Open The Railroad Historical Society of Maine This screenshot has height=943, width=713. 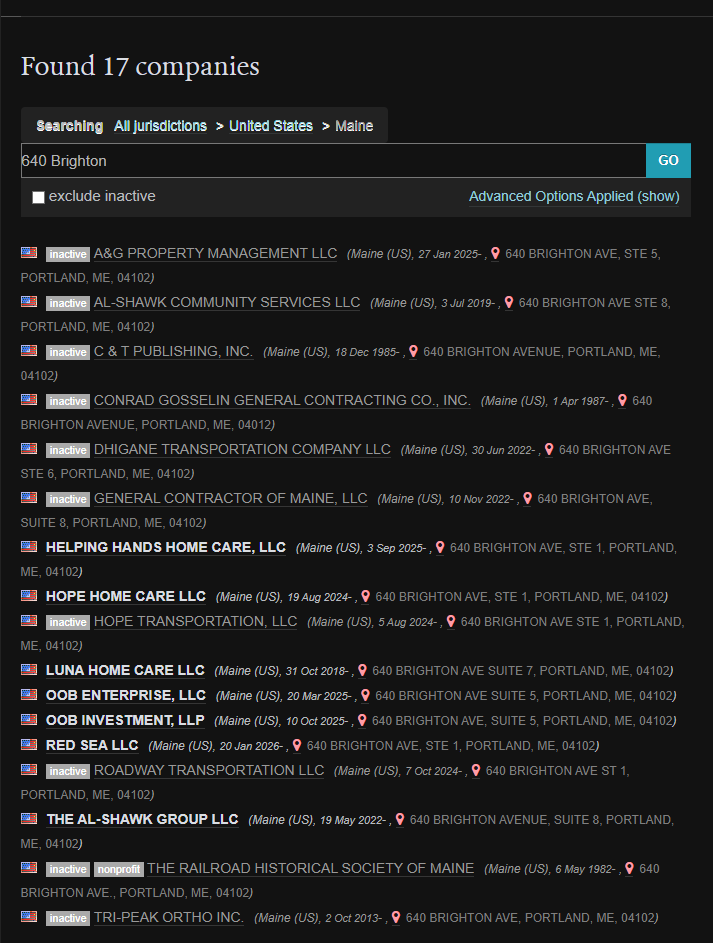pyautogui.click(x=310, y=869)
